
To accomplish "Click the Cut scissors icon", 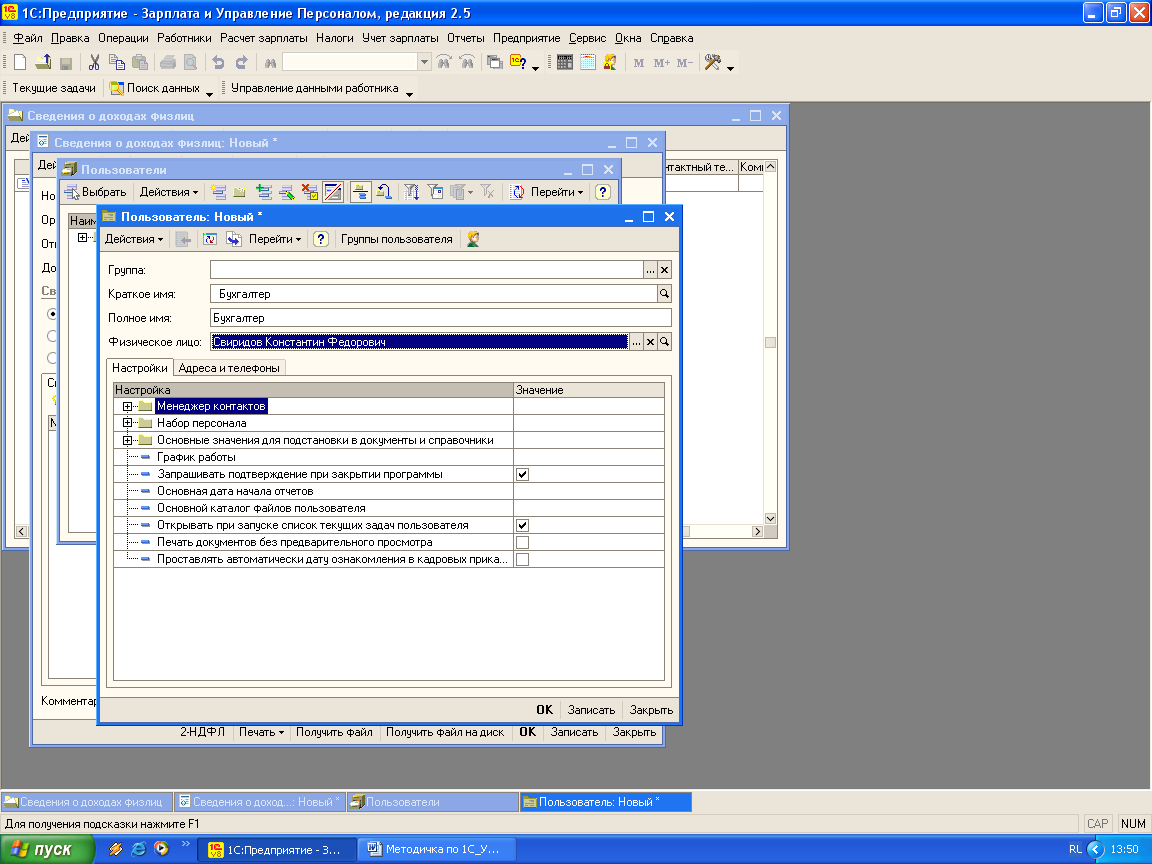I will click(94, 62).
